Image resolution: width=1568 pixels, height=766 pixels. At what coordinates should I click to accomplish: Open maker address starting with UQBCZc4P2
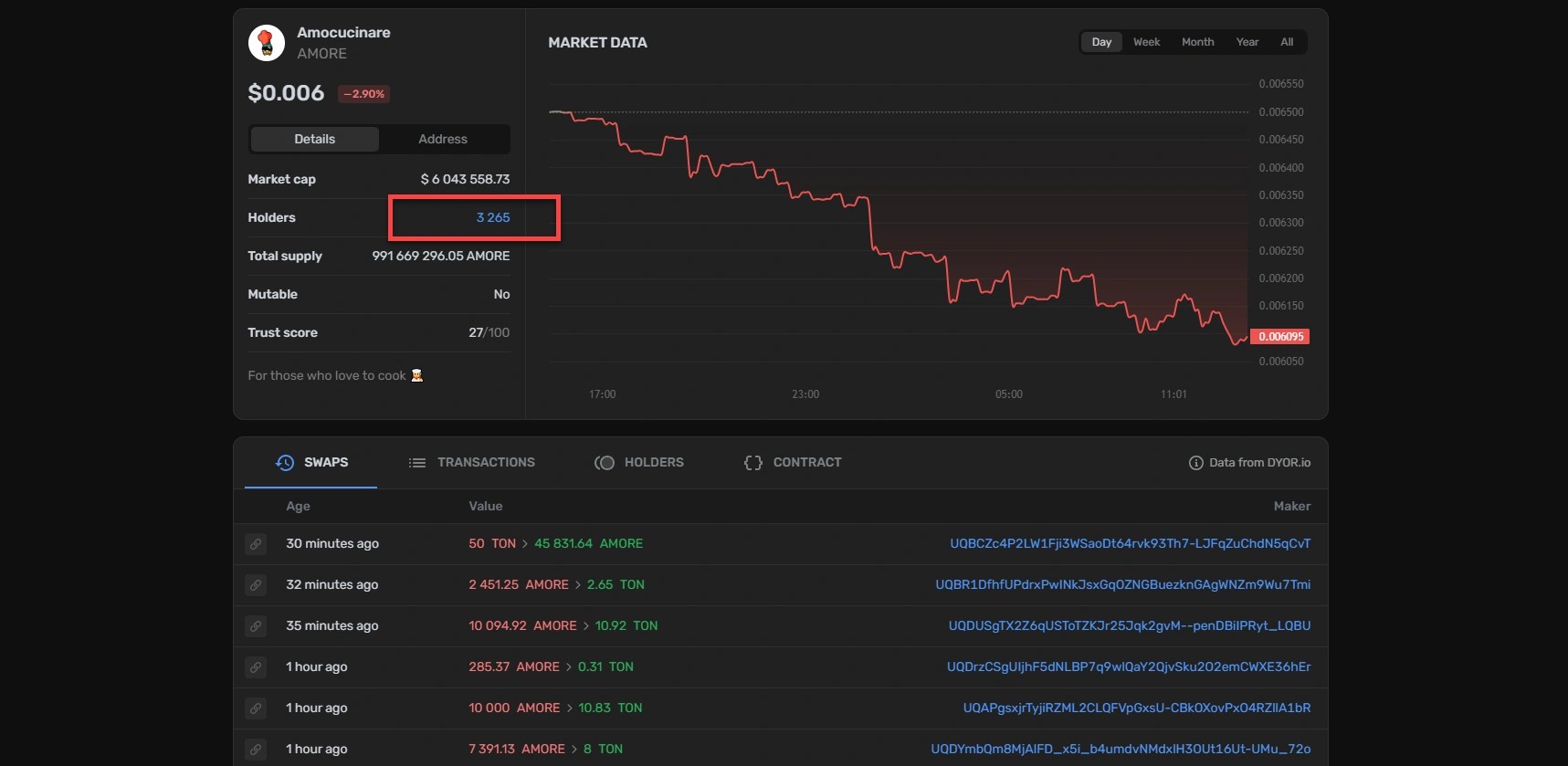[x=1130, y=544]
